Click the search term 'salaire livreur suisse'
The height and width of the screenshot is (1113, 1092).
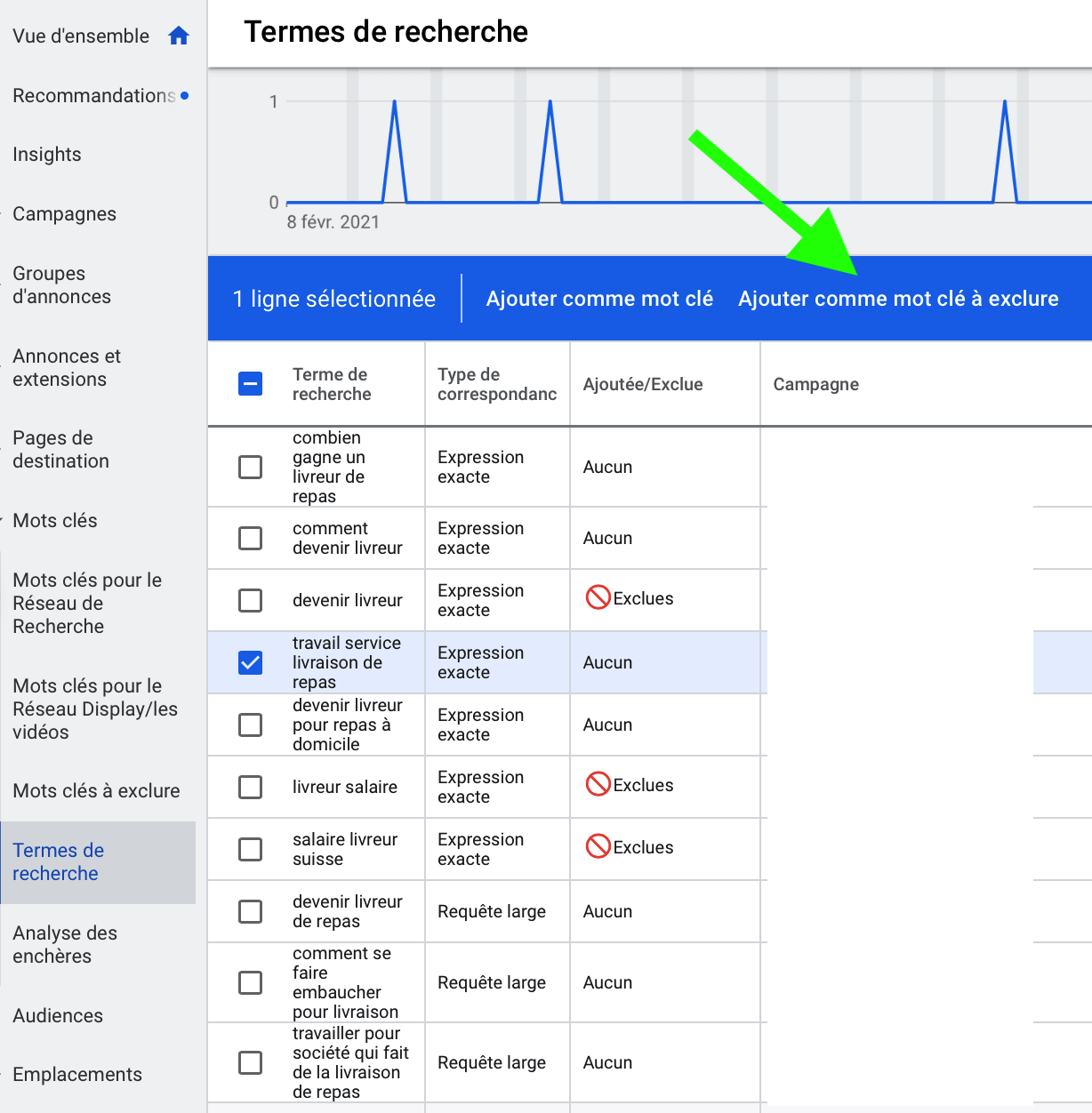click(x=345, y=849)
